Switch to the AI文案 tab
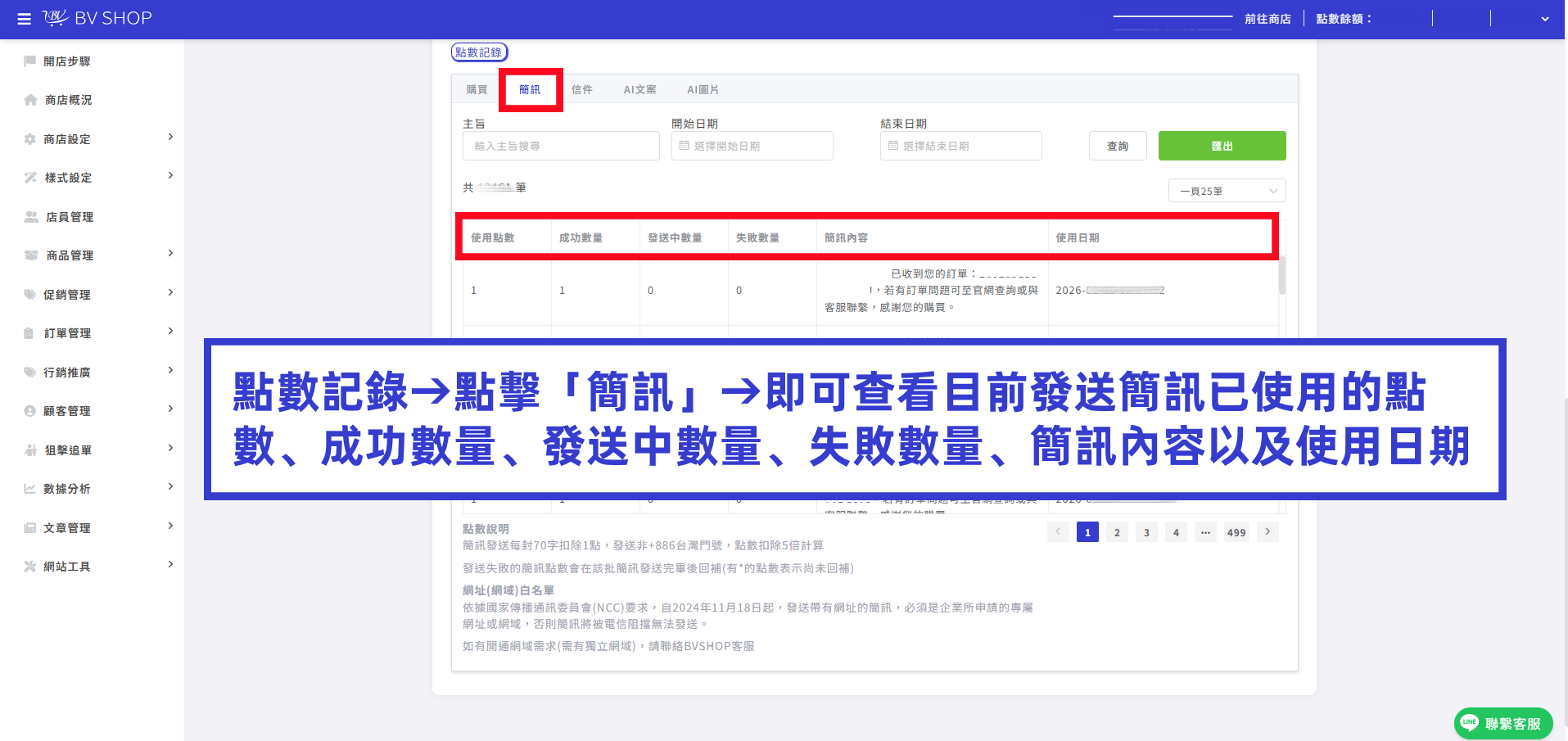Screen dimensions: 1568x741 click(639, 89)
